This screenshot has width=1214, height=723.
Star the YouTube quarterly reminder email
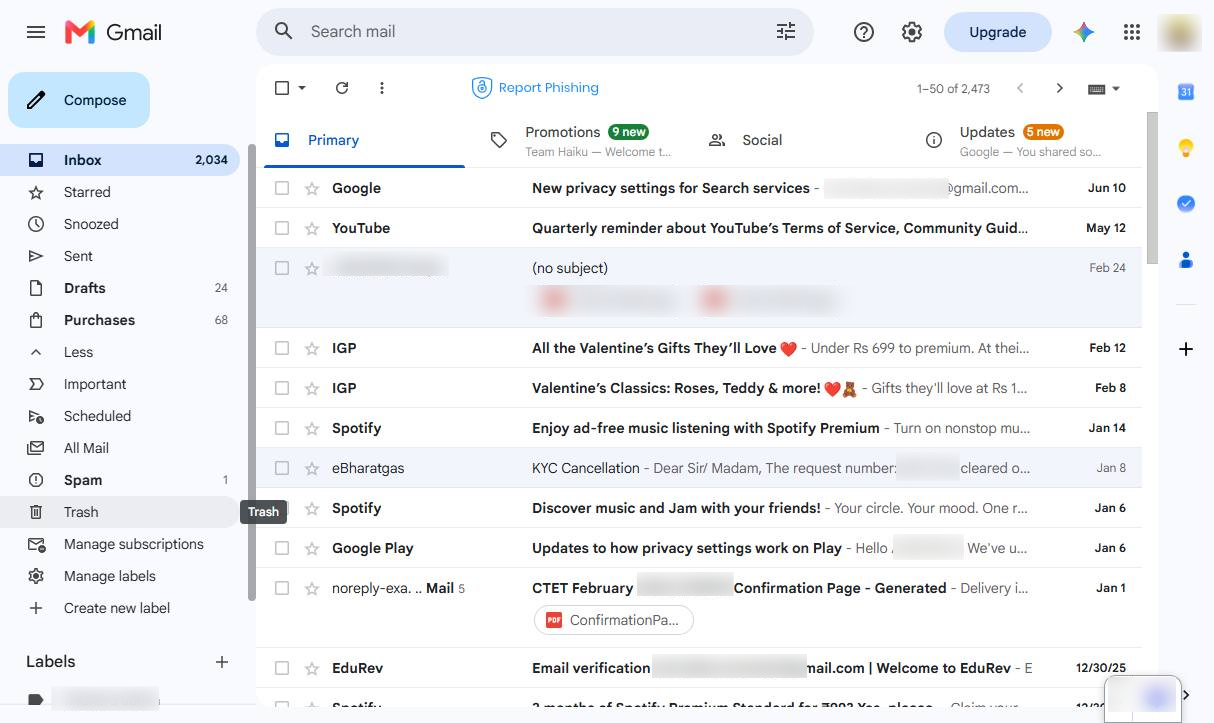[312, 228]
